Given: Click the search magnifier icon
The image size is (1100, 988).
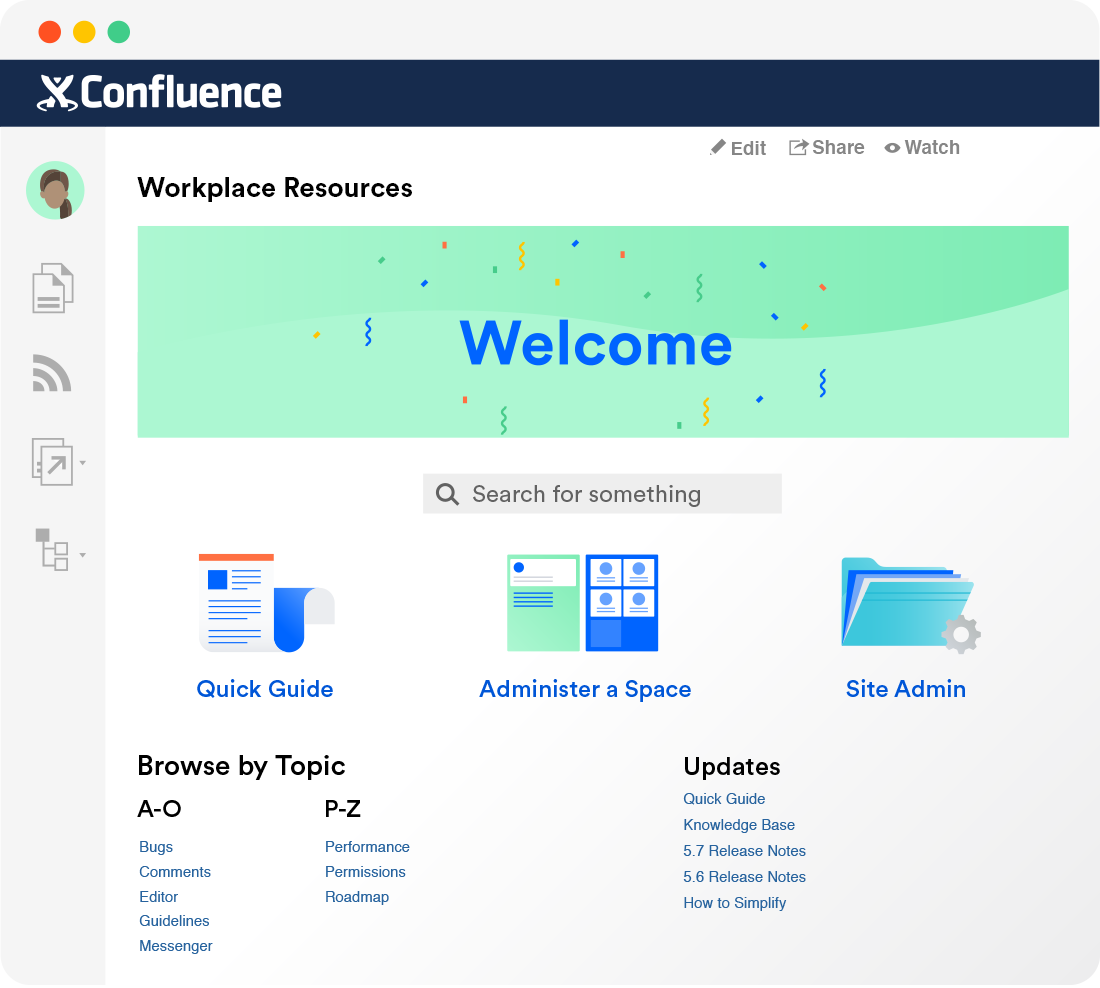Looking at the screenshot, I should coord(446,493).
